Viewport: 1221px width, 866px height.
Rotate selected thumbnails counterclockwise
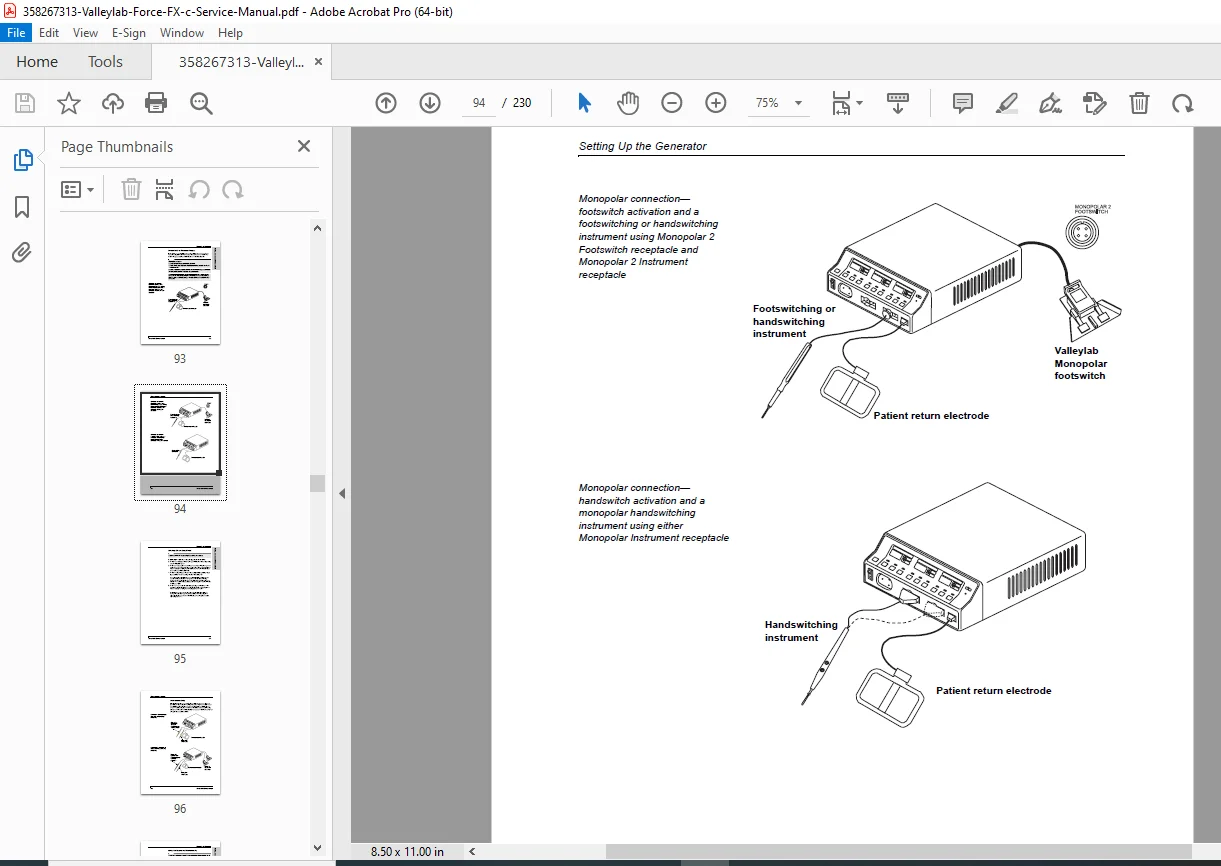click(x=199, y=190)
